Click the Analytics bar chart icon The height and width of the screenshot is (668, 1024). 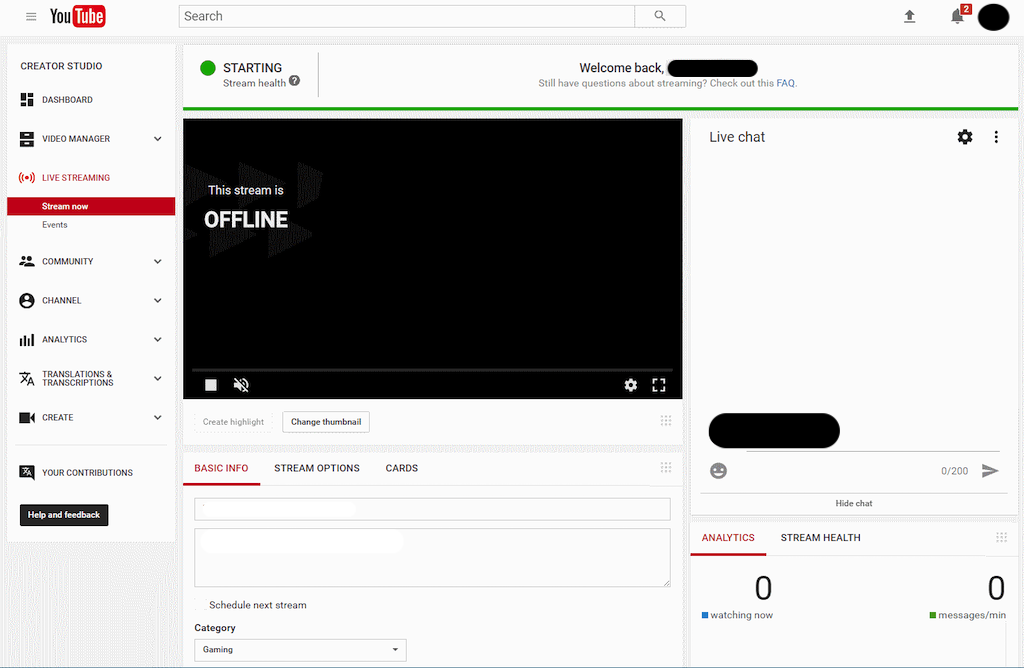(x=27, y=340)
